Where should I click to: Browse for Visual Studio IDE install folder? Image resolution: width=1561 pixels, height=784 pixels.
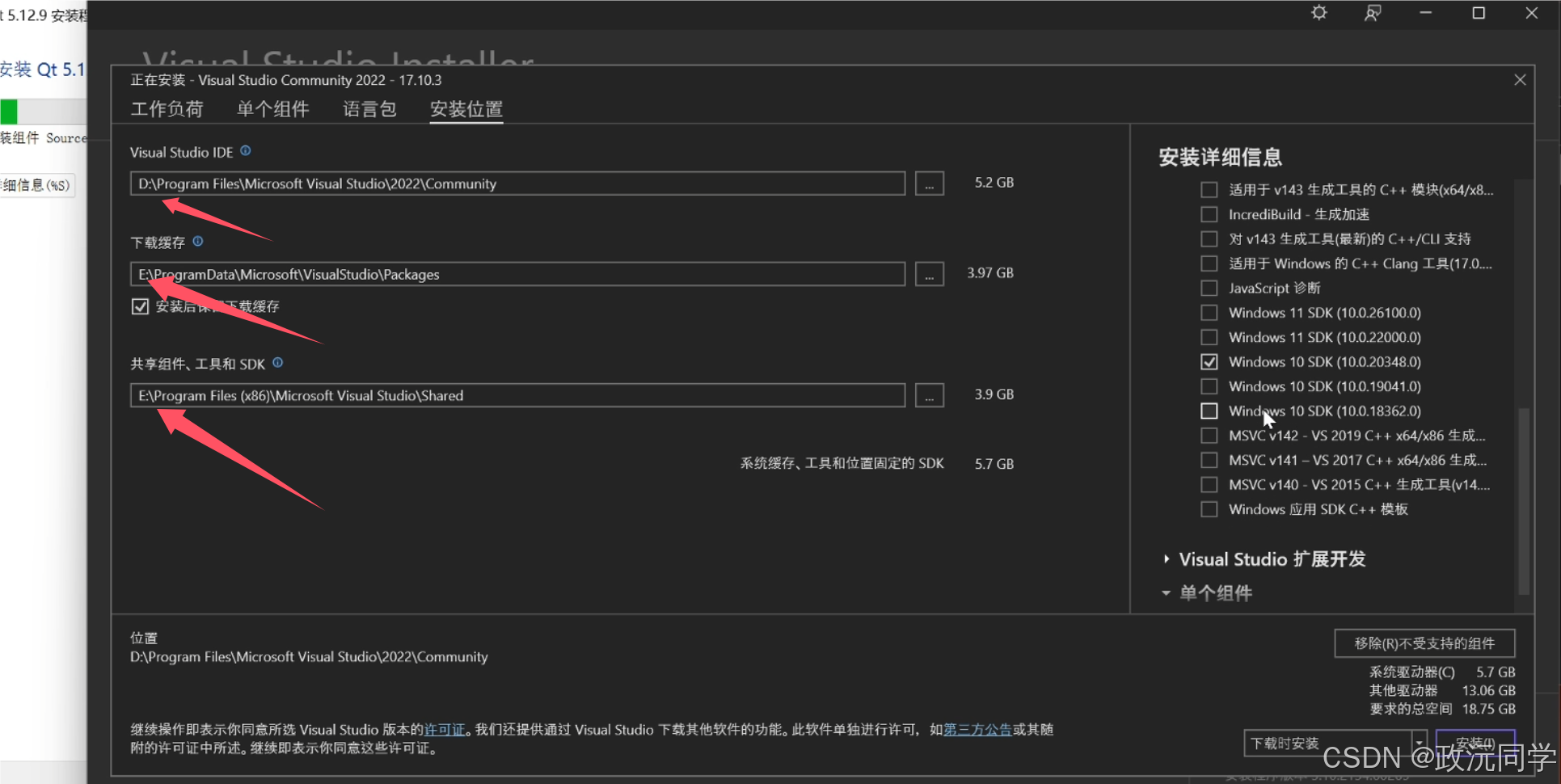pos(930,183)
